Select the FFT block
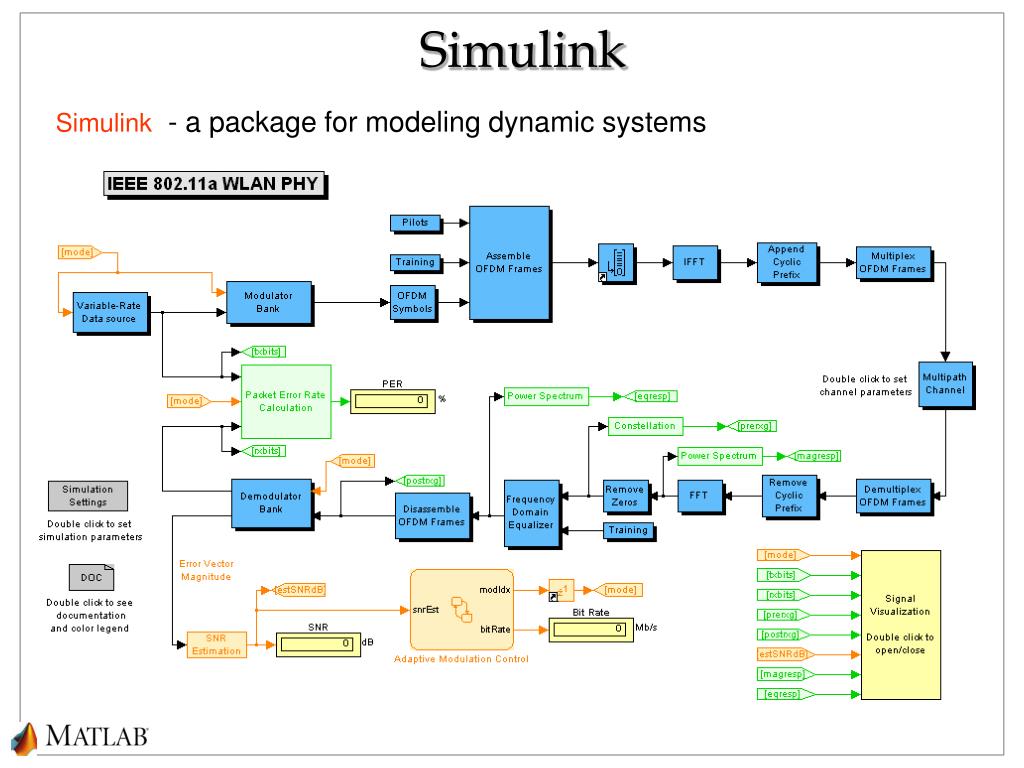 coord(700,496)
